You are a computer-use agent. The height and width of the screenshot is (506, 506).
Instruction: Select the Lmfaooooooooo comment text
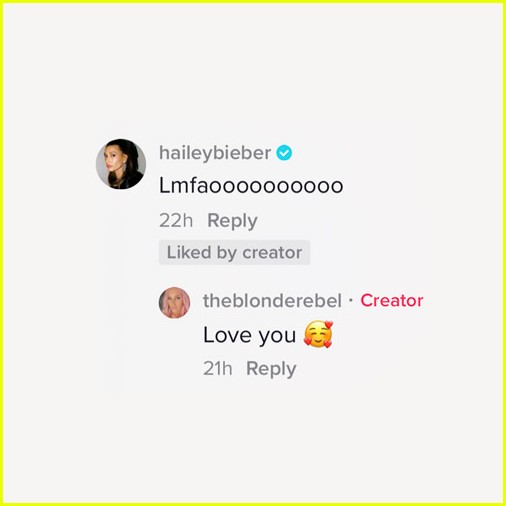(x=251, y=185)
